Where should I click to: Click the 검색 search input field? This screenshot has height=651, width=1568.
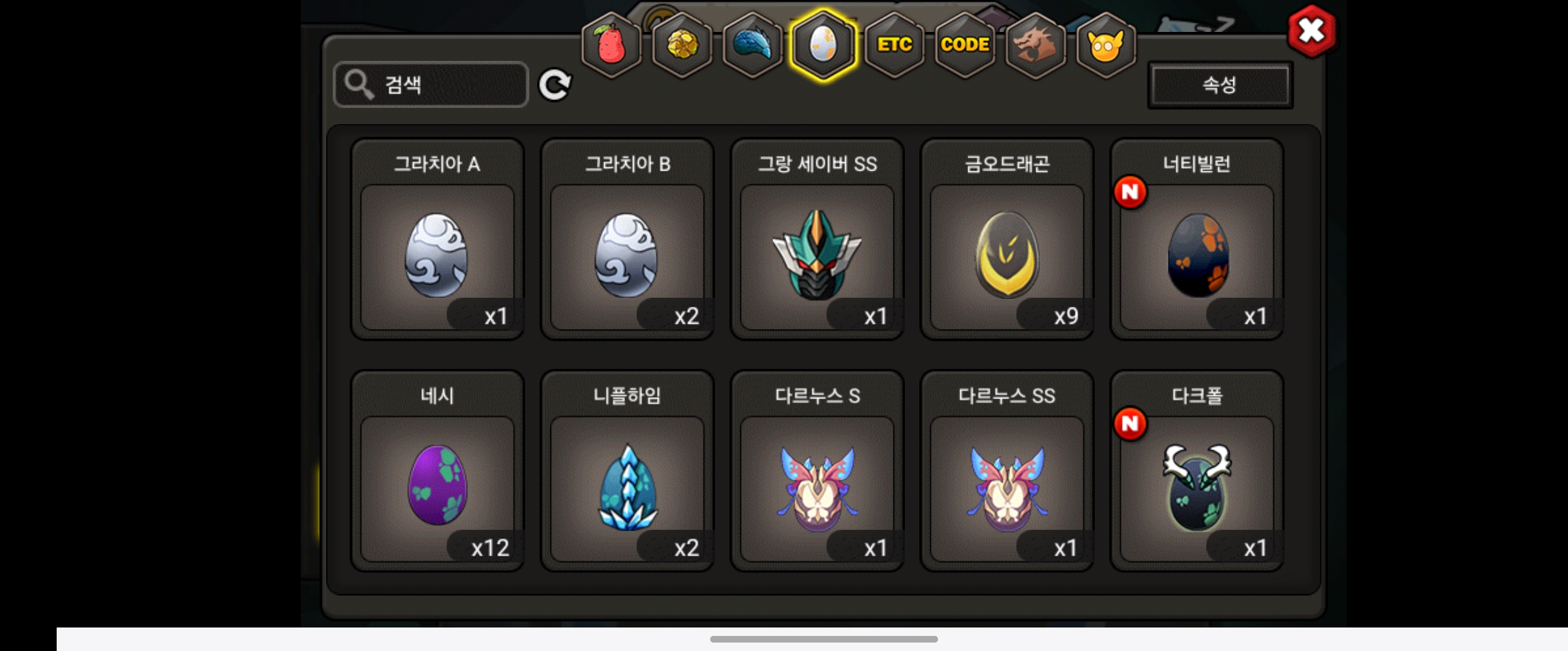coord(431,84)
